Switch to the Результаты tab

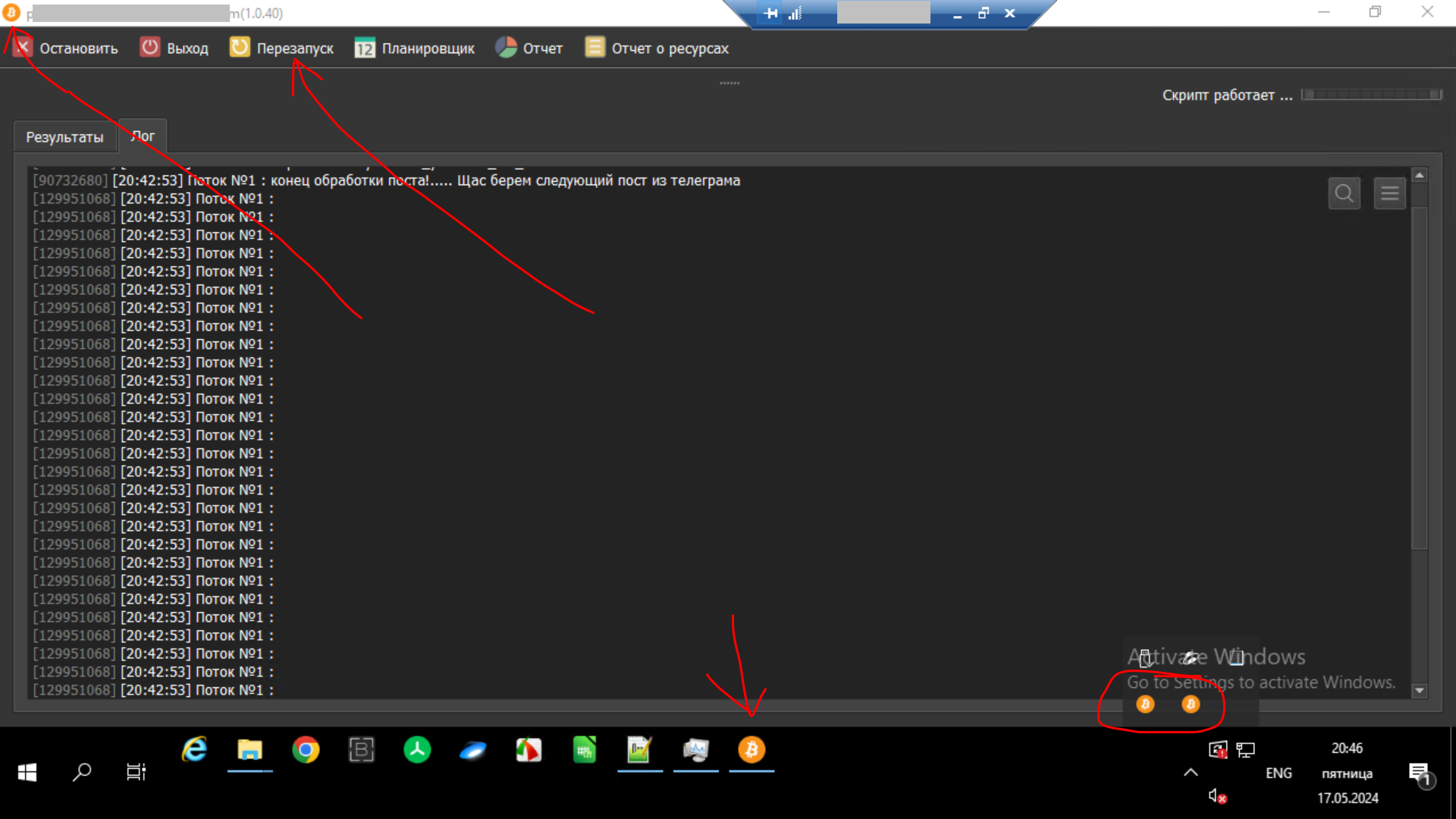64,137
